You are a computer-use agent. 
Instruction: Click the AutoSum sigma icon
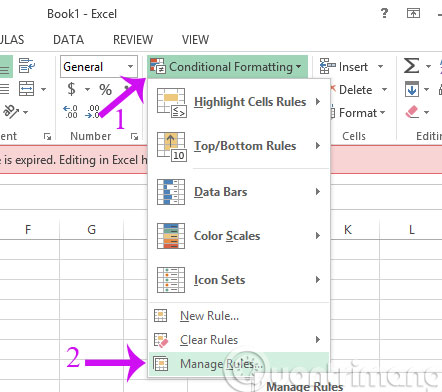click(x=411, y=65)
